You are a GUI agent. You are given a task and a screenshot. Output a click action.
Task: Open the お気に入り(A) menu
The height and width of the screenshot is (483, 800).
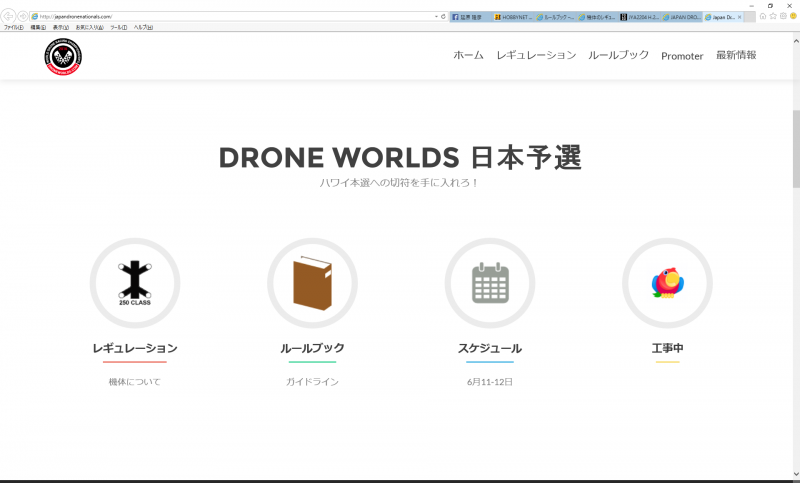point(90,27)
